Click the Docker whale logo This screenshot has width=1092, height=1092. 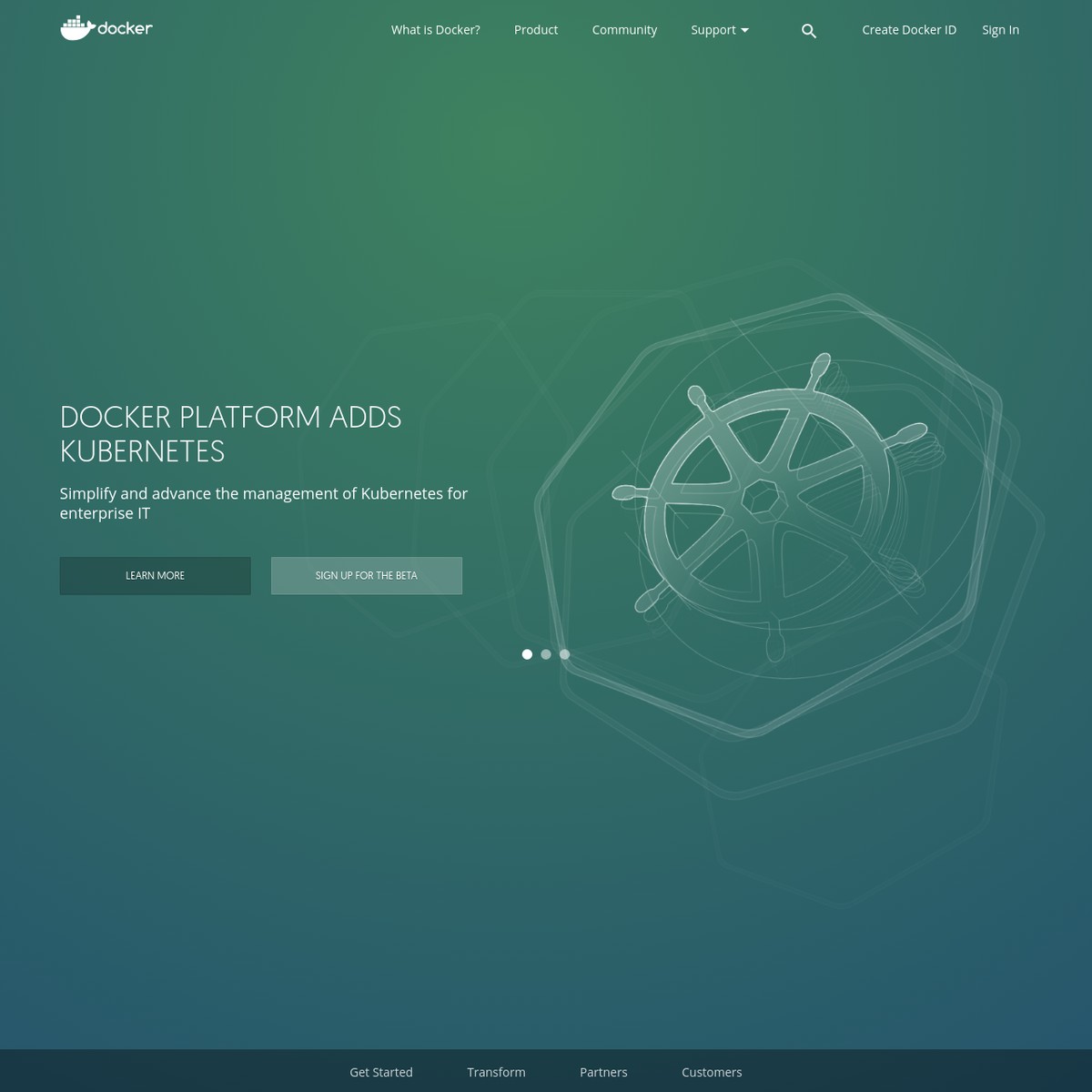(106, 28)
